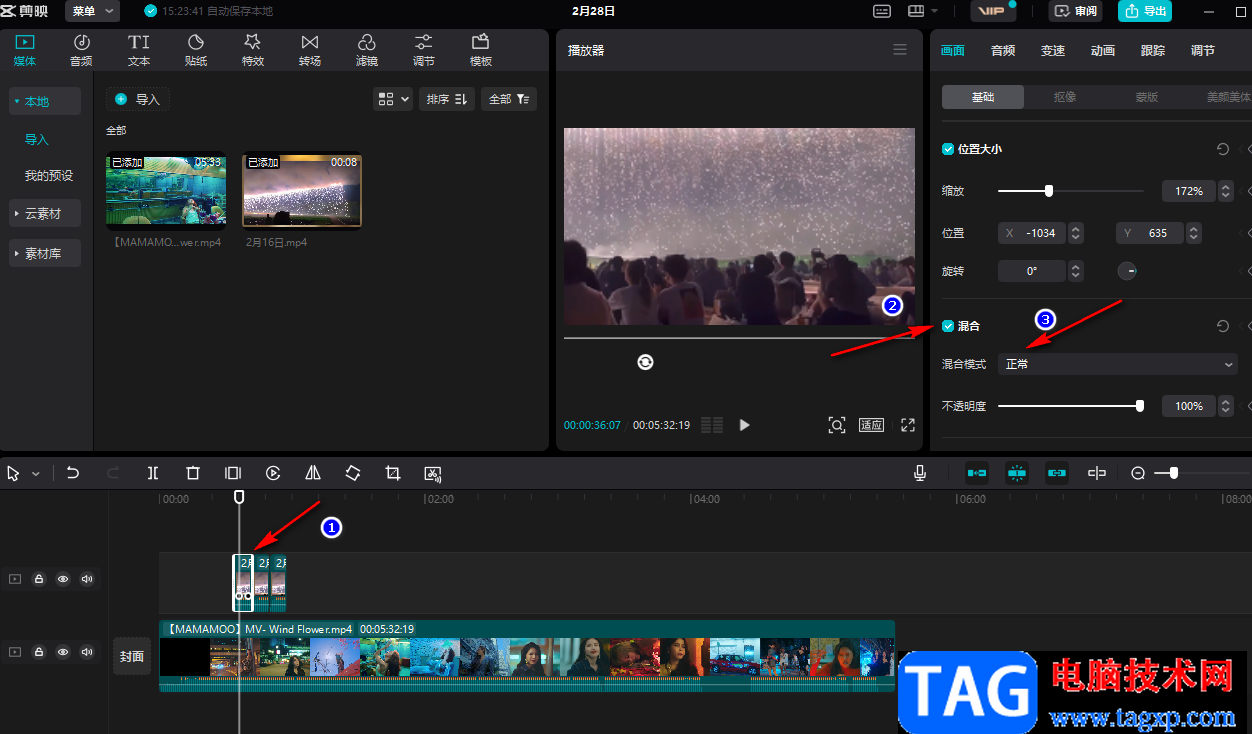Switch to the 变速 speed tab
This screenshot has height=734, width=1252.
tap(1053, 51)
